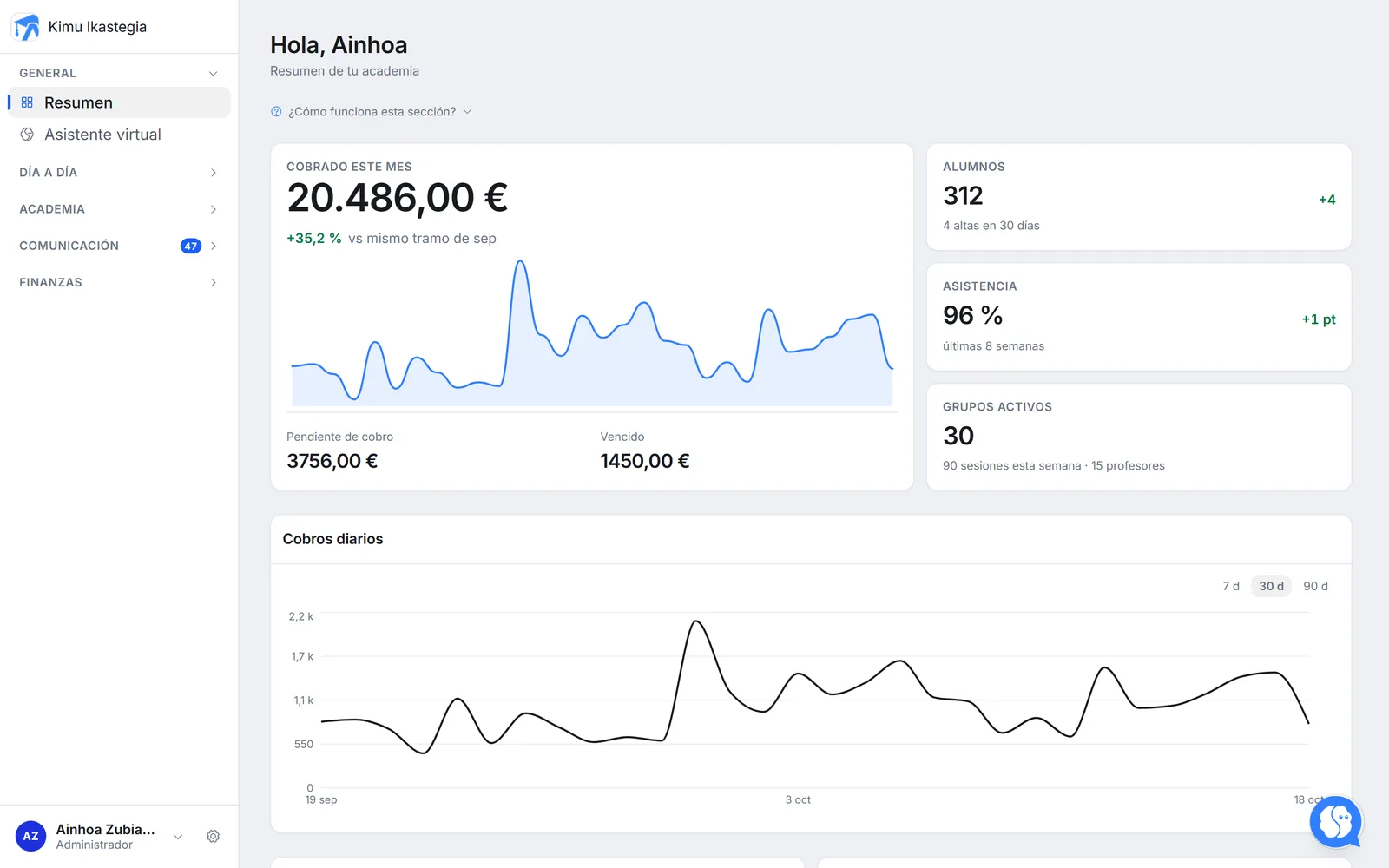Screen dimensions: 1389x868
Task: Open the chat assistant bubble
Action: pyautogui.click(x=1335, y=821)
